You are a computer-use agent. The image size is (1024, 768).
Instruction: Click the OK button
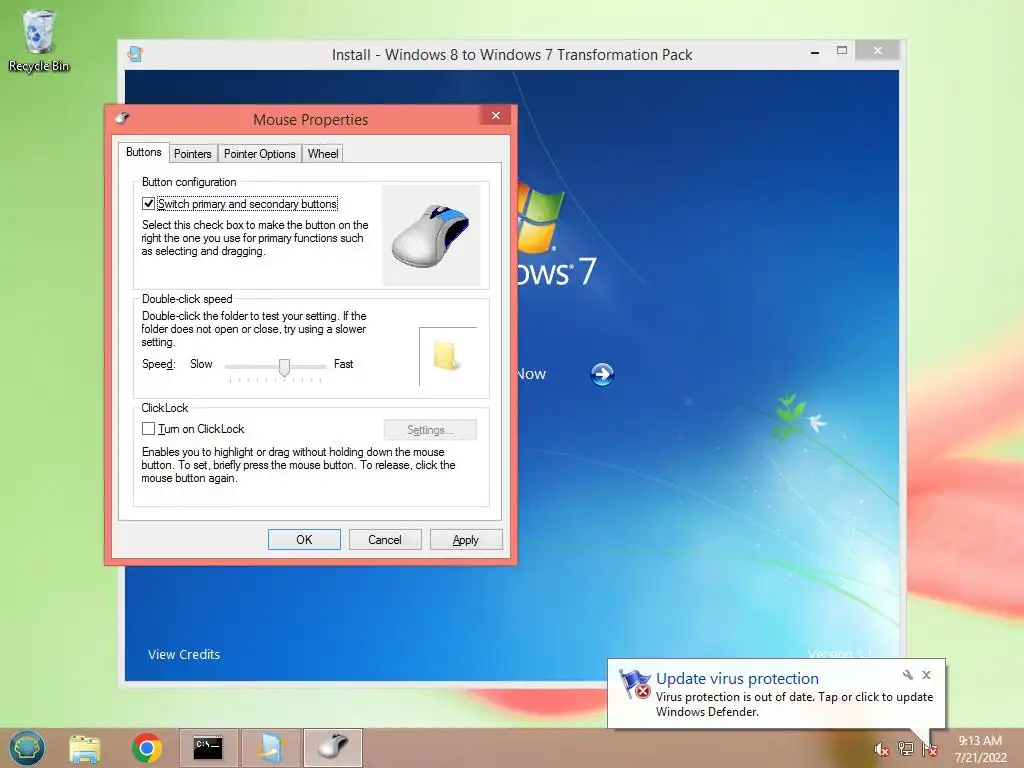304,539
